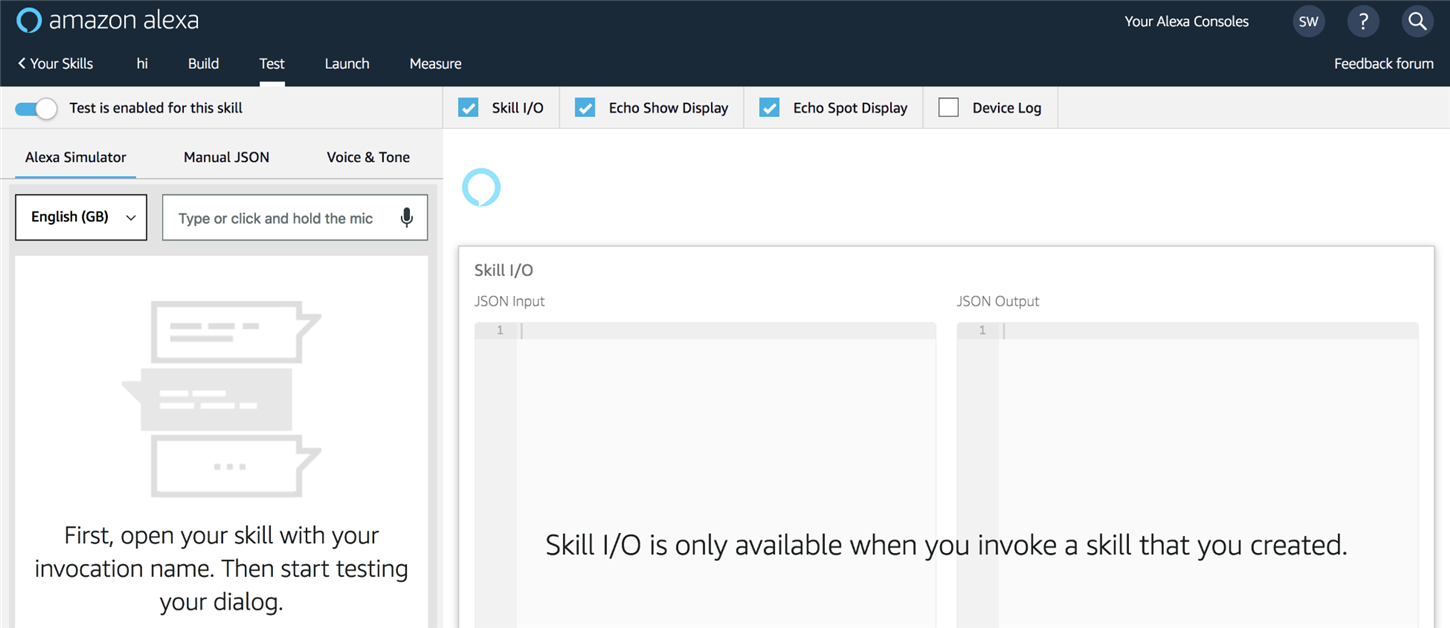Click the Alexa ring status icon

481,188
